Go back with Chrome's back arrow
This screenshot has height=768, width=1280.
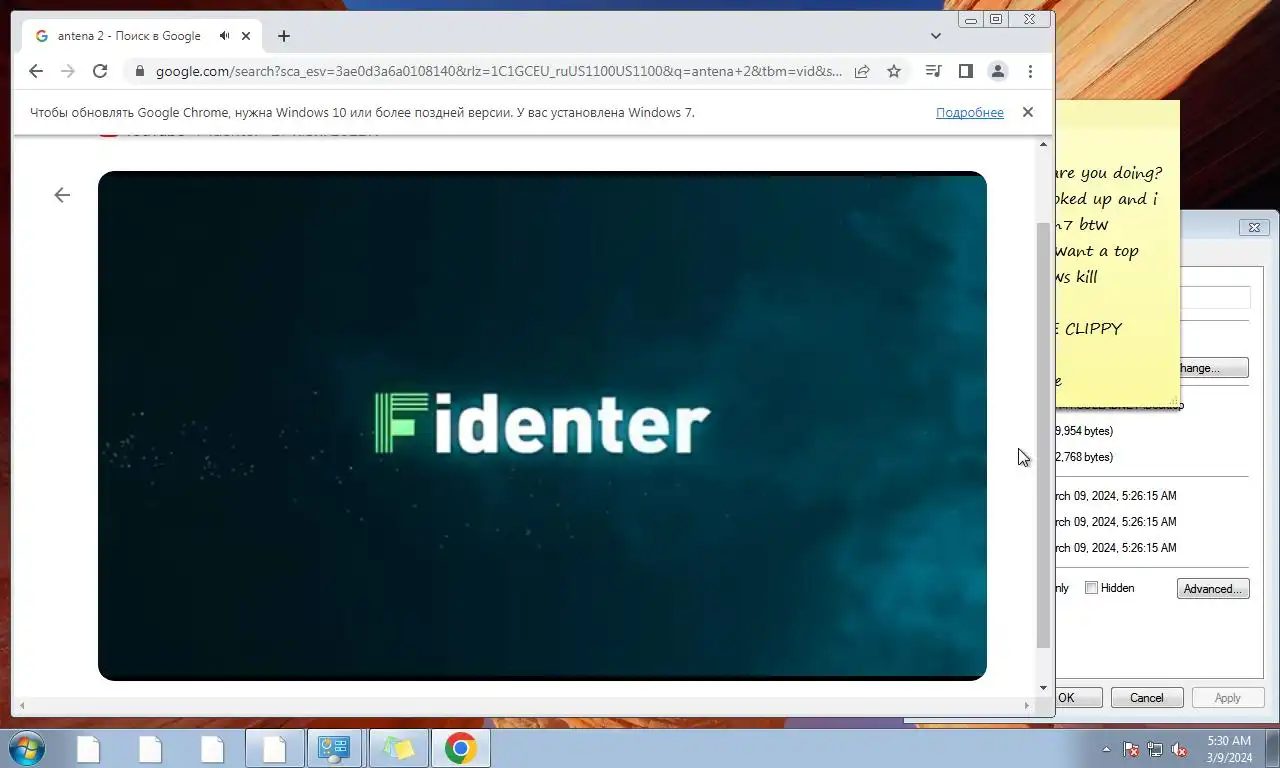pos(36,71)
